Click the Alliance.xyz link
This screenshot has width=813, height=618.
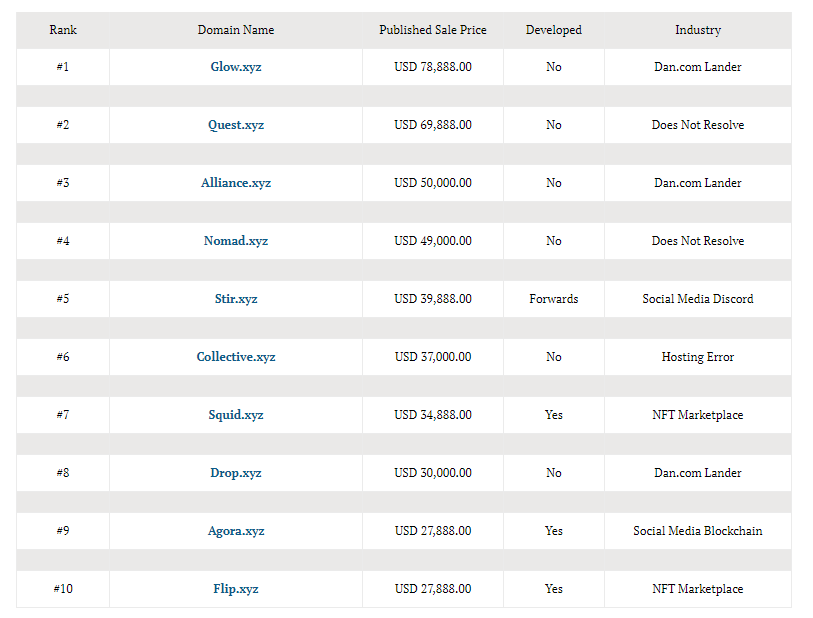click(235, 183)
